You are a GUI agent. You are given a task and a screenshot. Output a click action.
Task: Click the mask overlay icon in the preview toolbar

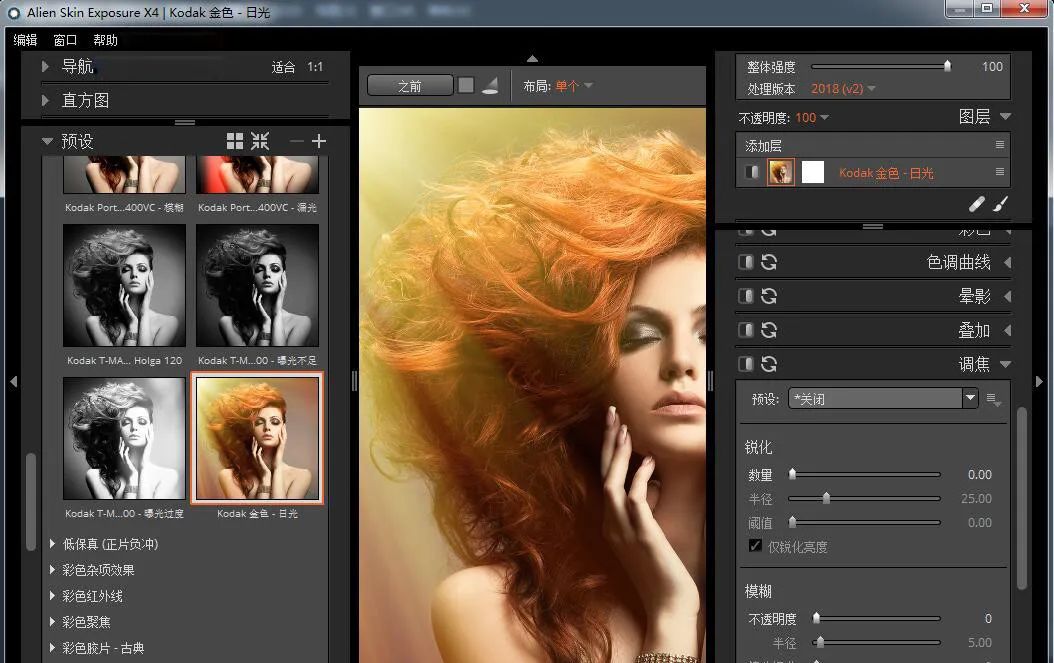point(490,85)
